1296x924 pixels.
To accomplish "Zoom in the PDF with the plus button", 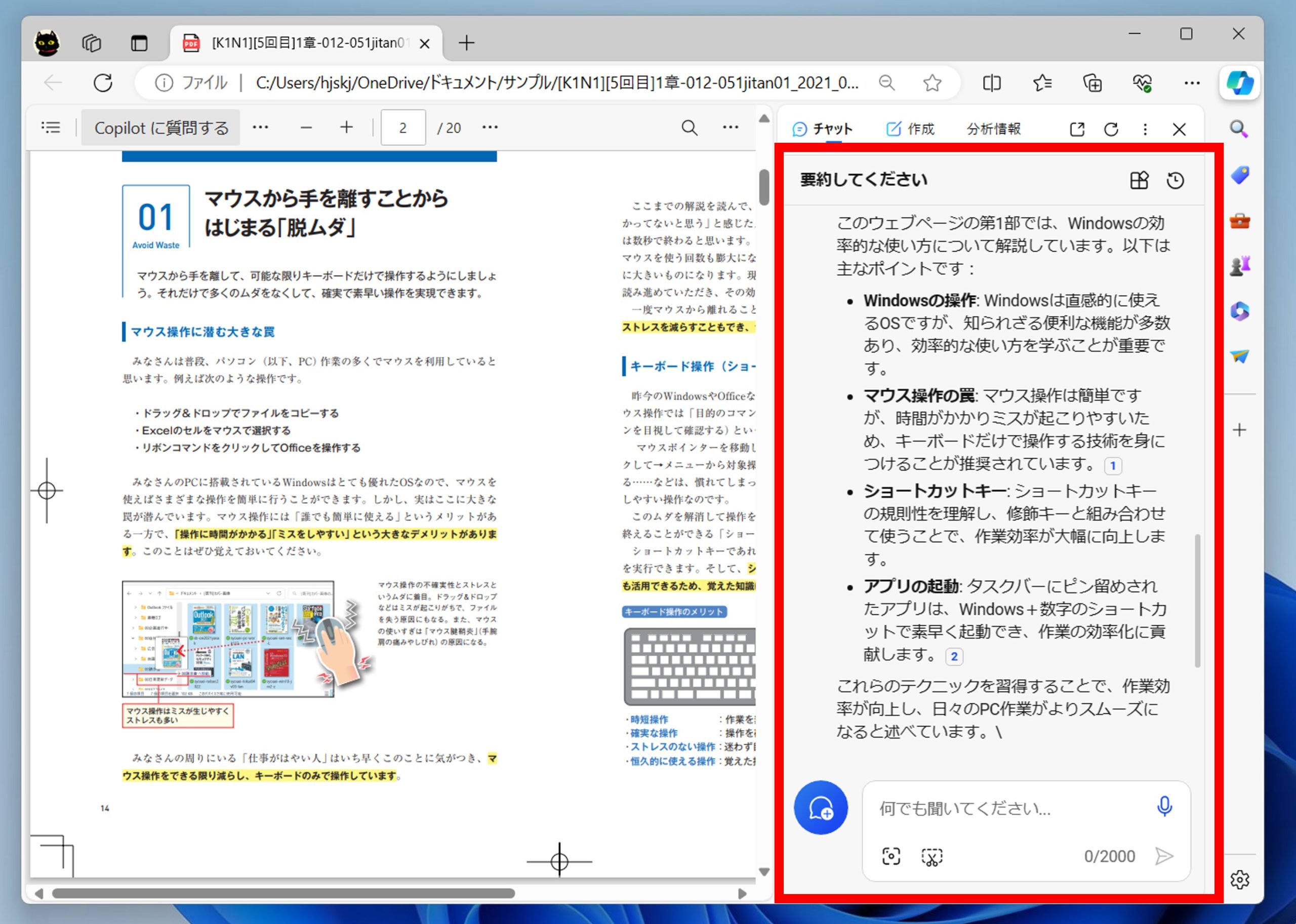I will click(346, 128).
